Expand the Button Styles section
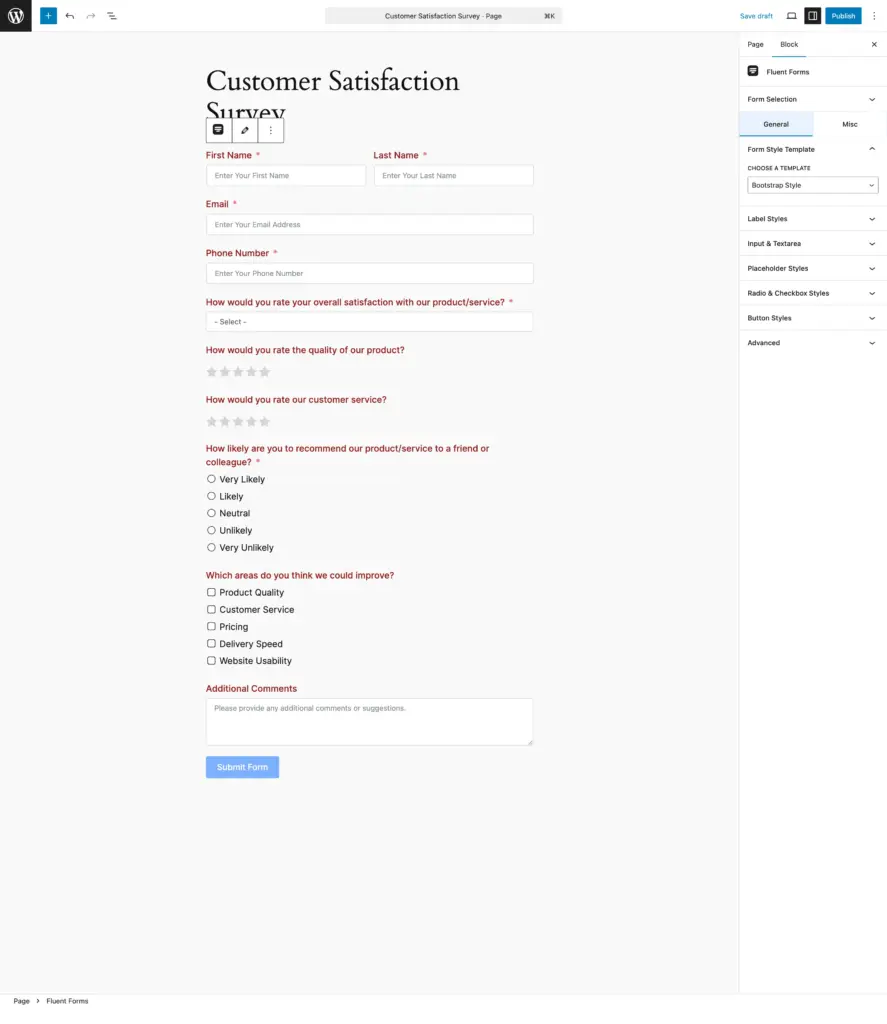887x1024 pixels. coord(812,318)
